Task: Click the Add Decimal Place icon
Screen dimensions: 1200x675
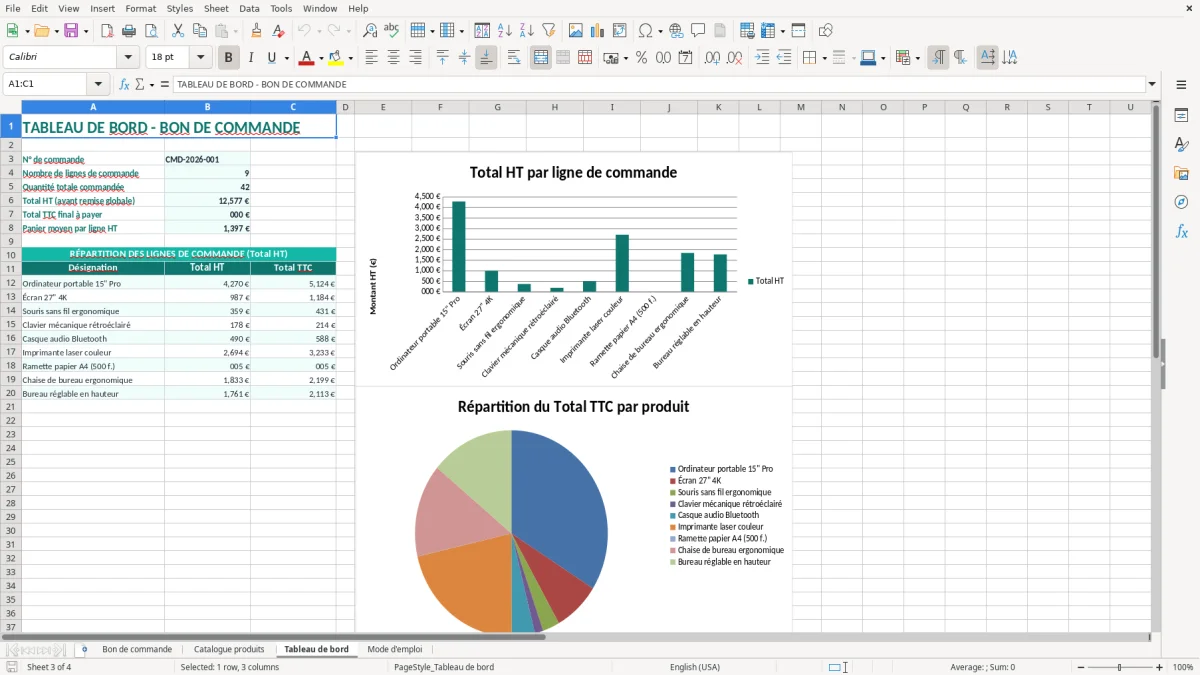Action: click(712, 58)
